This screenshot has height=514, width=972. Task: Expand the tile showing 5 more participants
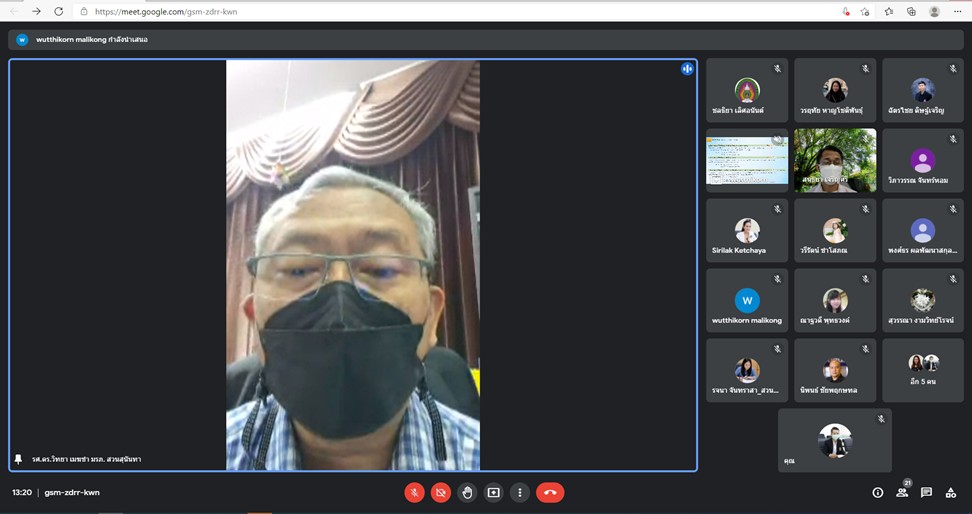tap(923, 370)
